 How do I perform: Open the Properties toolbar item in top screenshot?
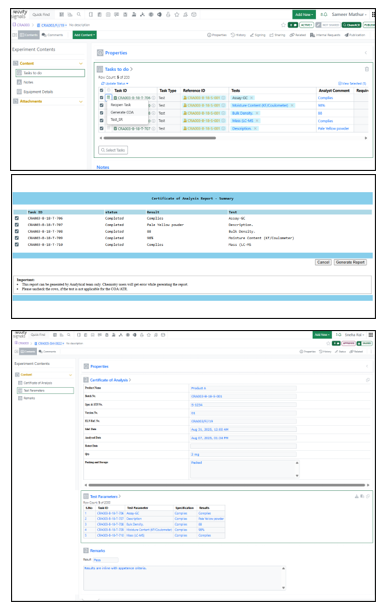[x=217, y=35]
